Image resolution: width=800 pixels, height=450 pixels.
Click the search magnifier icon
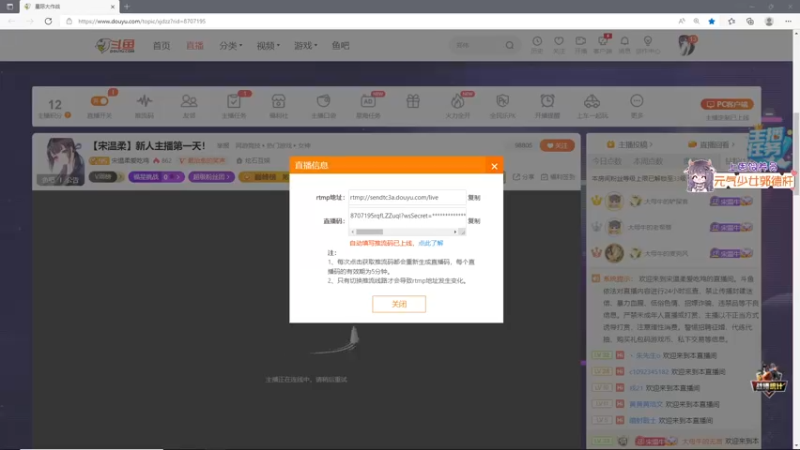pyautogui.click(x=510, y=45)
